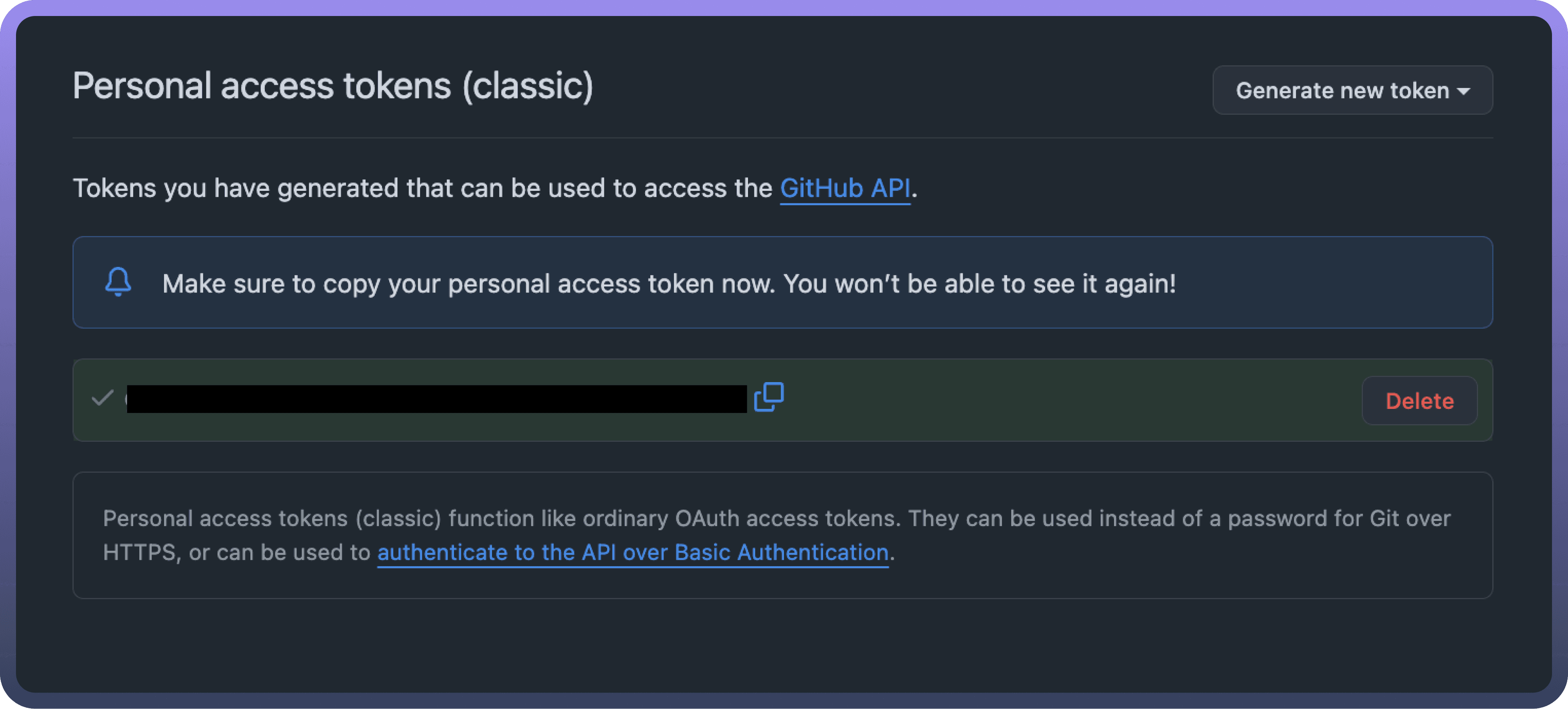1568x709 pixels.
Task: Open the Basic Authentication API link
Action: 632,553
